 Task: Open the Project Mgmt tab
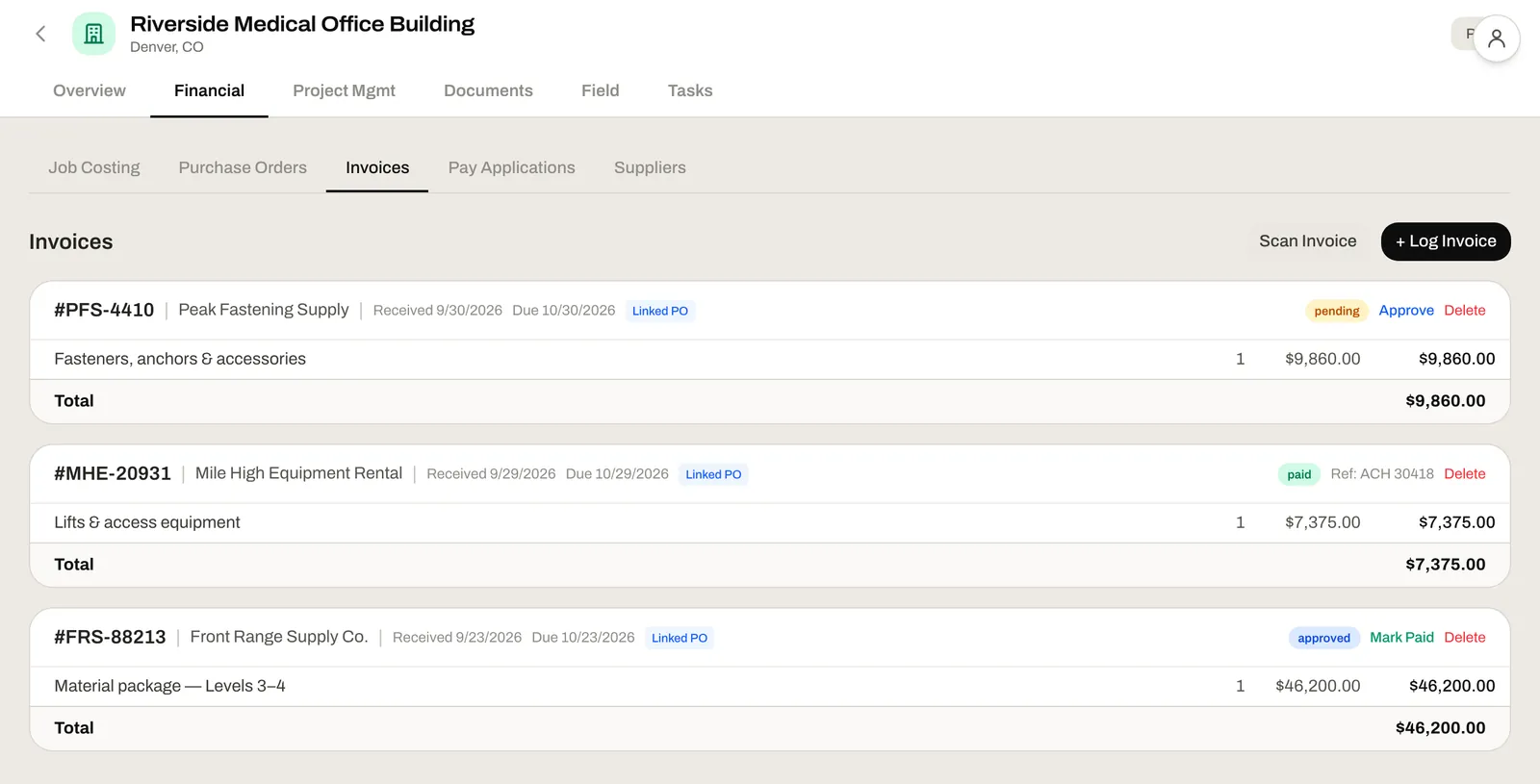point(344,90)
